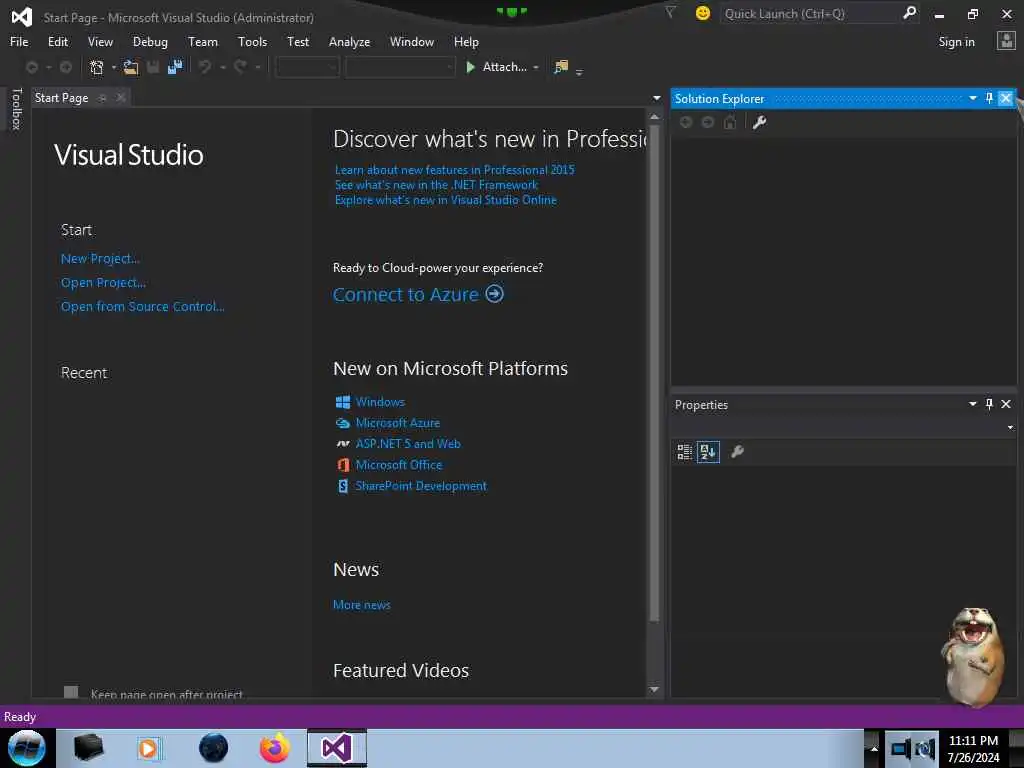1024x768 pixels.
Task: Open the Tools menu
Action: point(252,42)
